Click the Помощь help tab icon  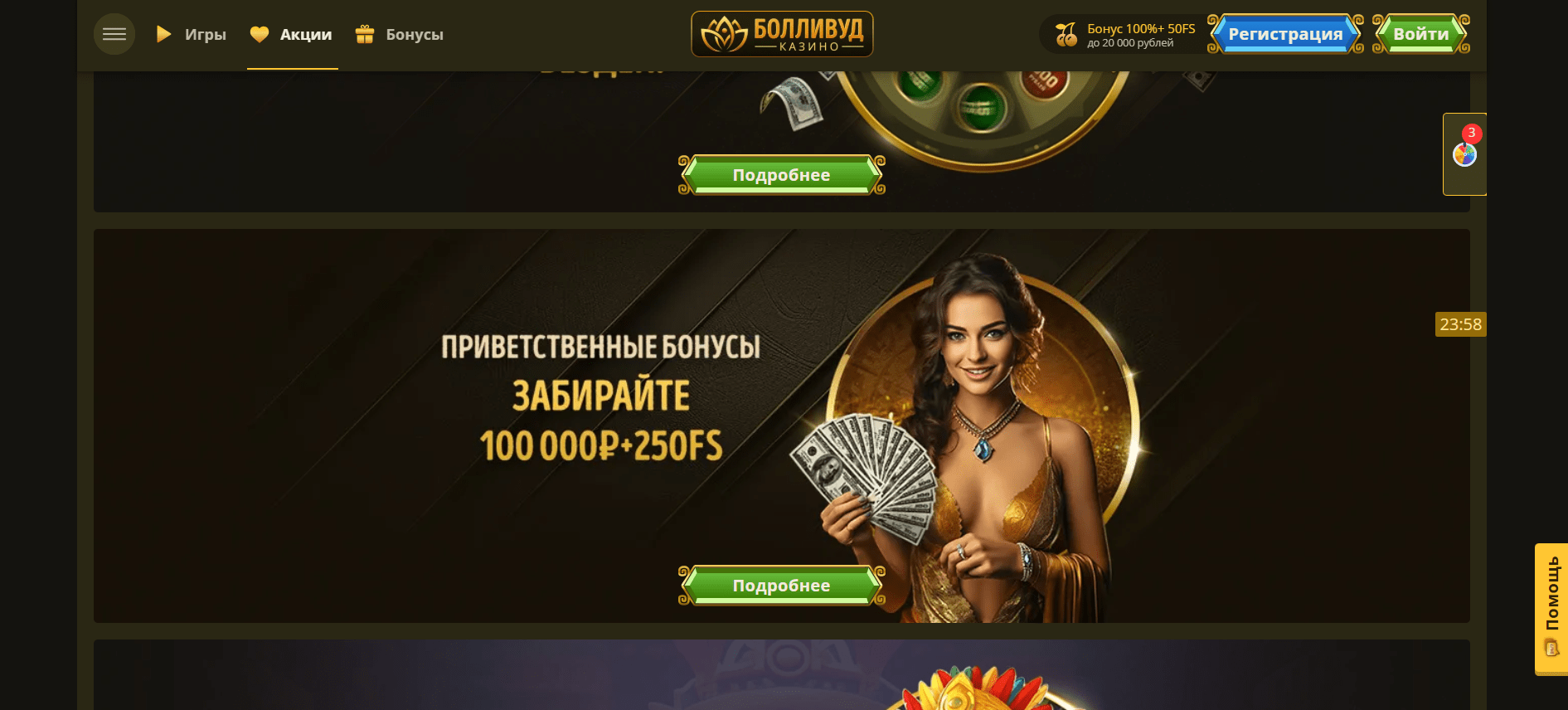(x=1551, y=648)
